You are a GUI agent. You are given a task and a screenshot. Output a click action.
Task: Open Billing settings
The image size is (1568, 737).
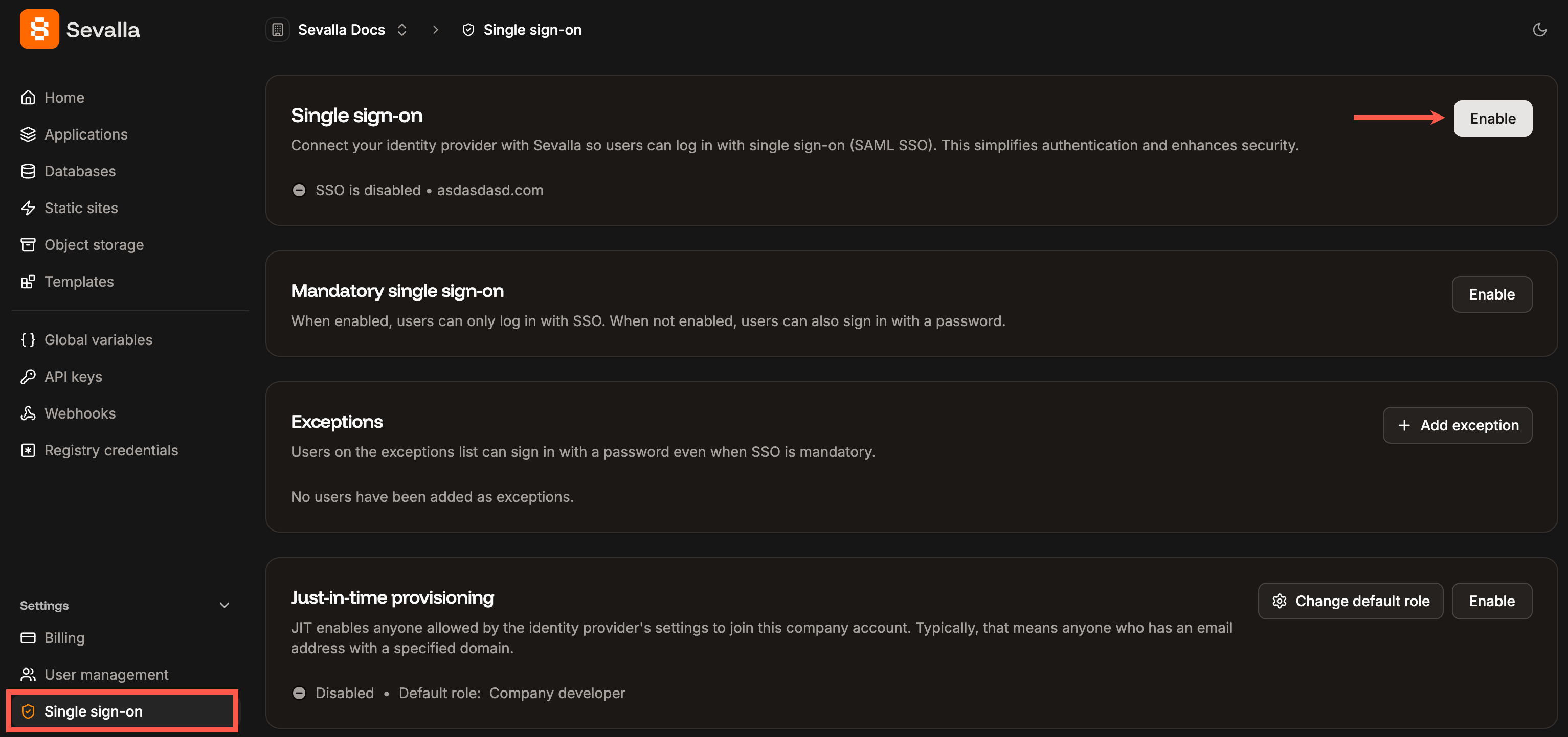pos(64,637)
